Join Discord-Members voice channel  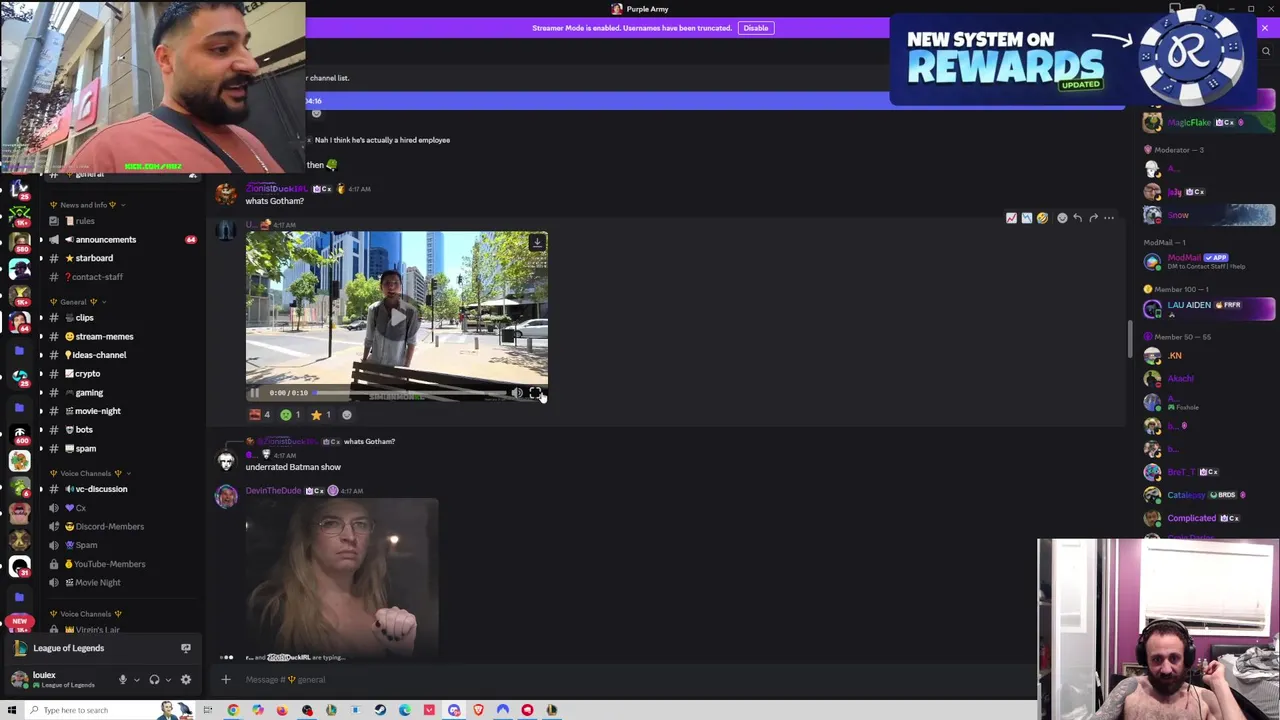click(x=120, y=527)
